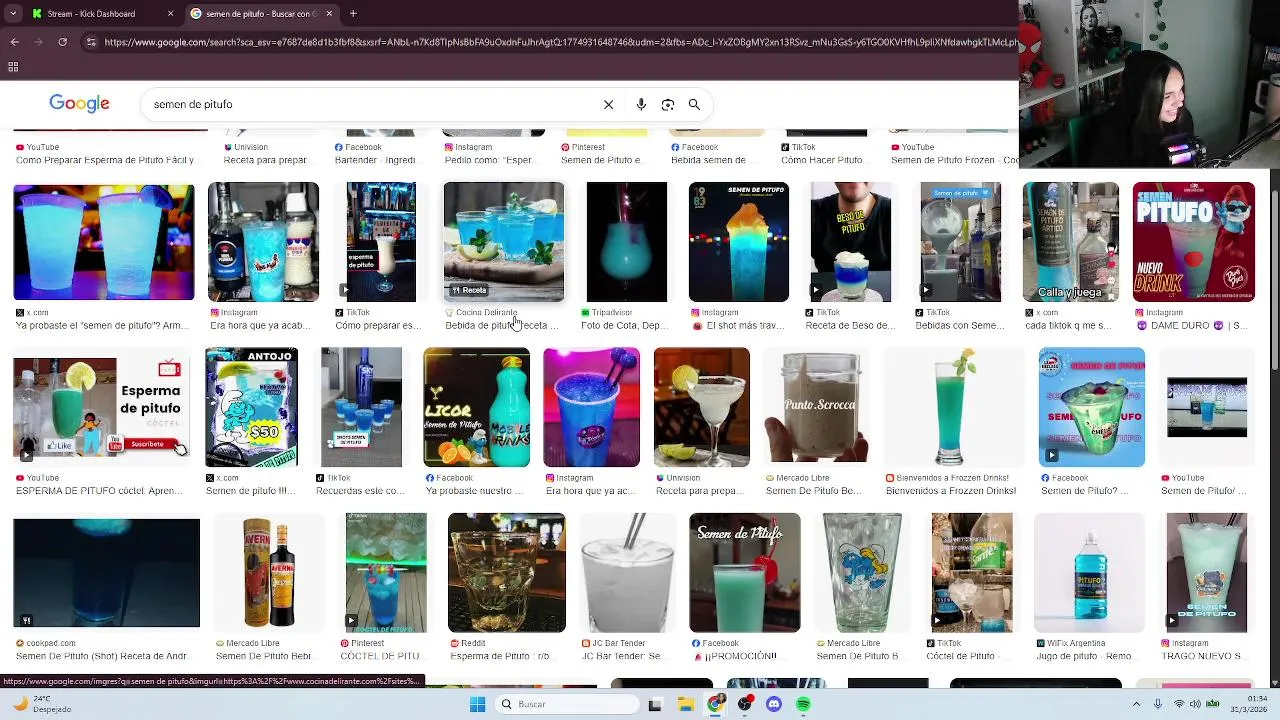Open site information icon in address bar
This screenshot has height=720, width=1280.
click(x=91, y=42)
